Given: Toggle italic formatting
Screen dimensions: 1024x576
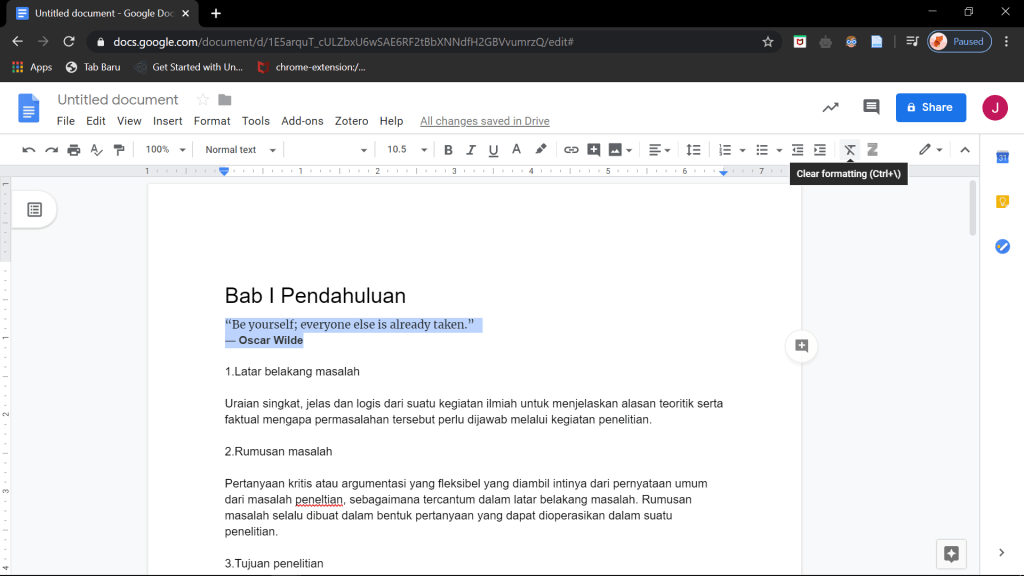Looking at the screenshot, I should (x=471, y=150).
